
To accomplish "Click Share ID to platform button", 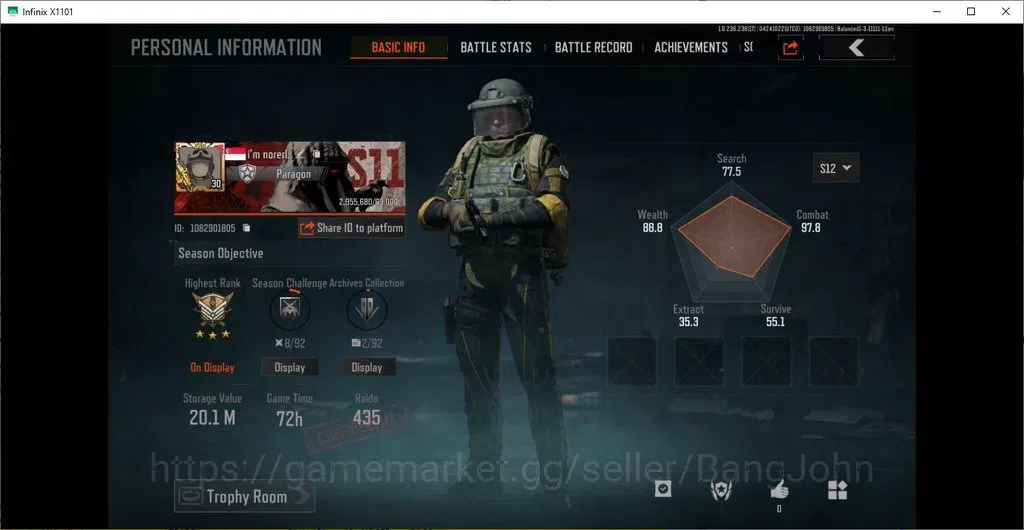I will coord(351,228).
